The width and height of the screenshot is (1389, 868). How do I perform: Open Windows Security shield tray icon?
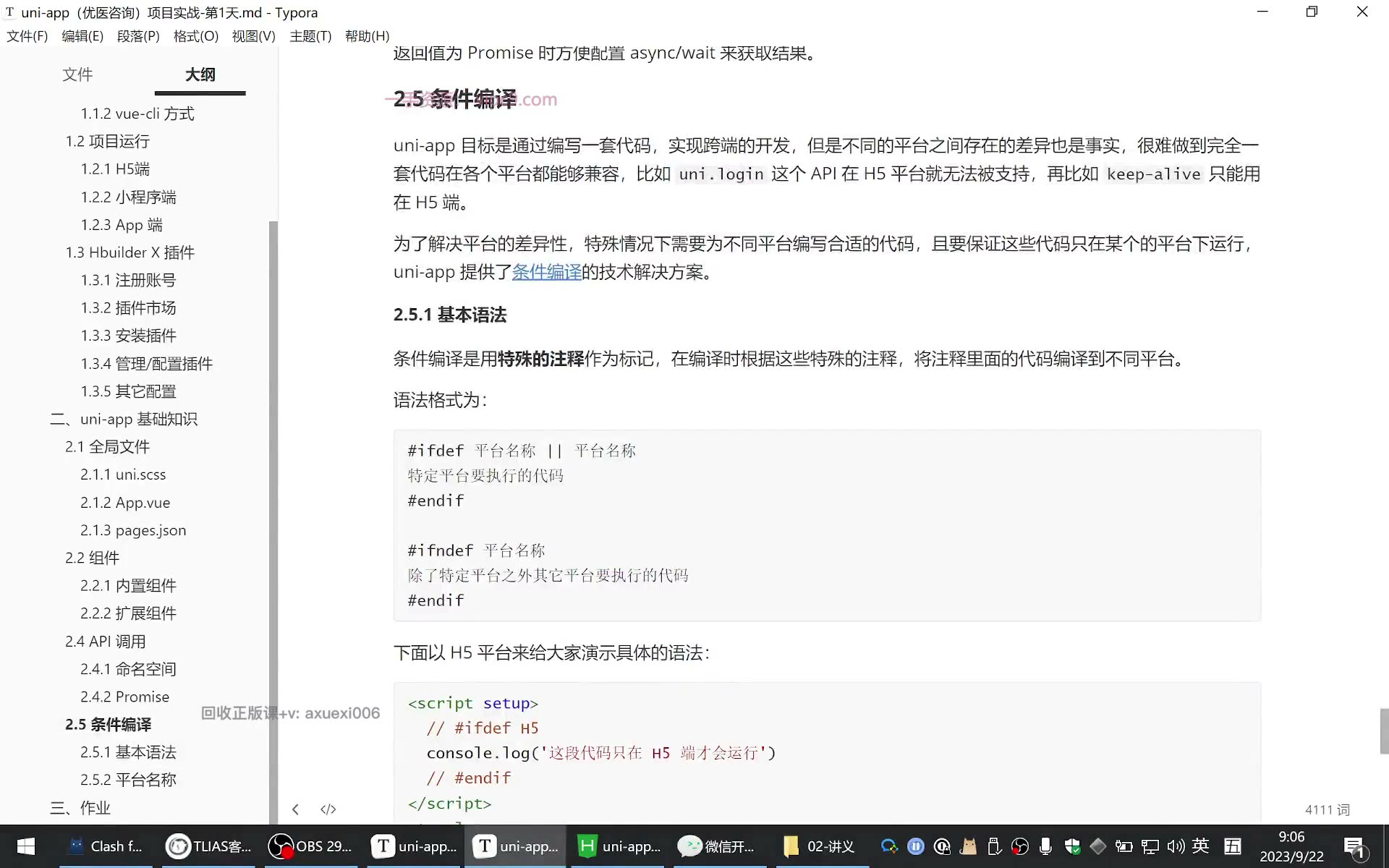click(1072, 846)
